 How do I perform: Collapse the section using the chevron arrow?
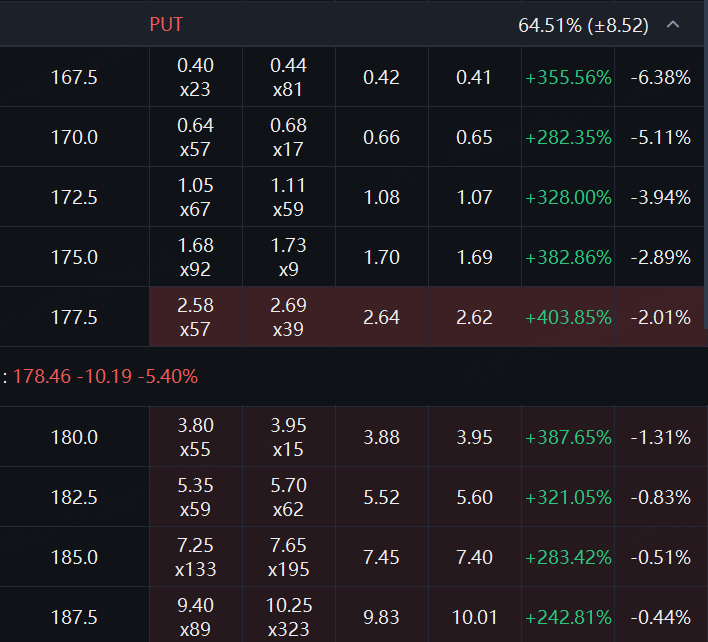coord(673,24)
